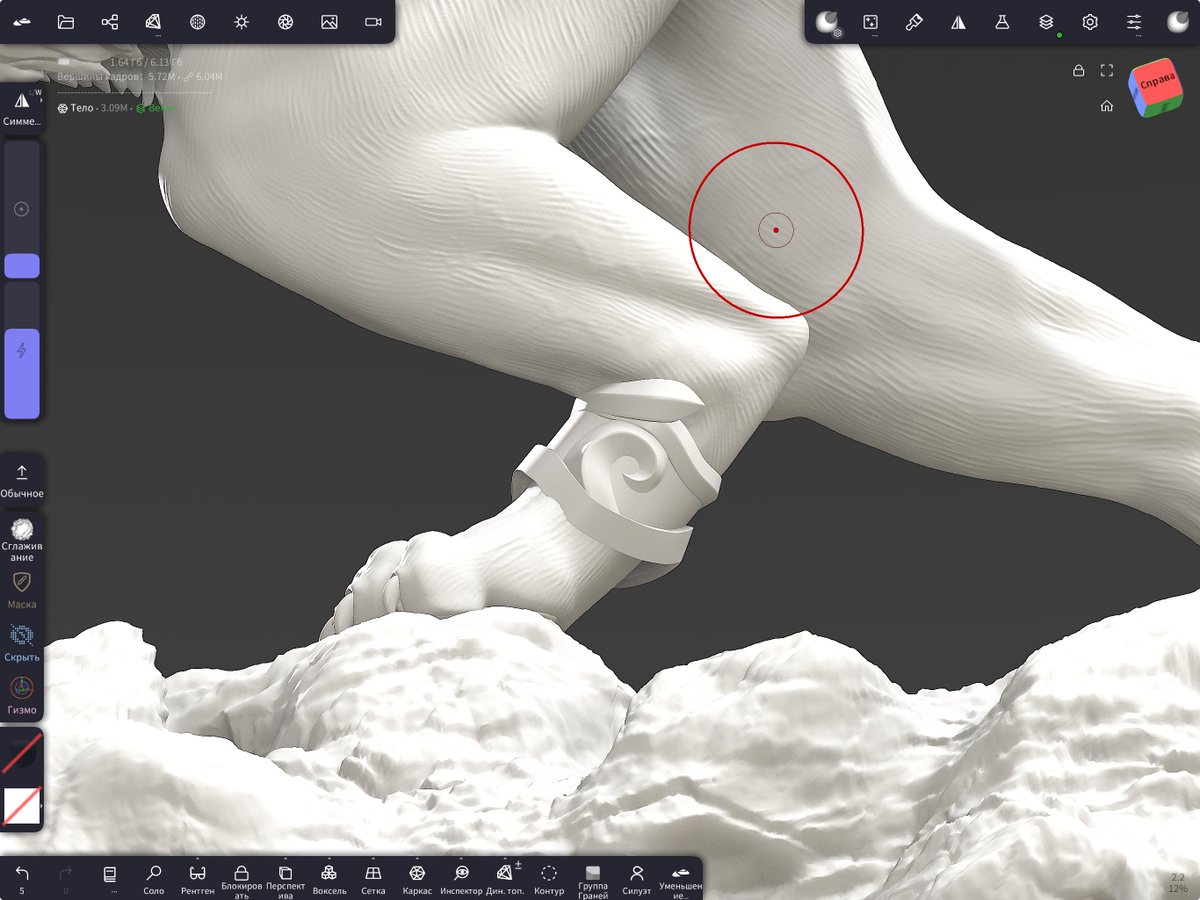Reset view with the home icon

(x=1107, y=105)
